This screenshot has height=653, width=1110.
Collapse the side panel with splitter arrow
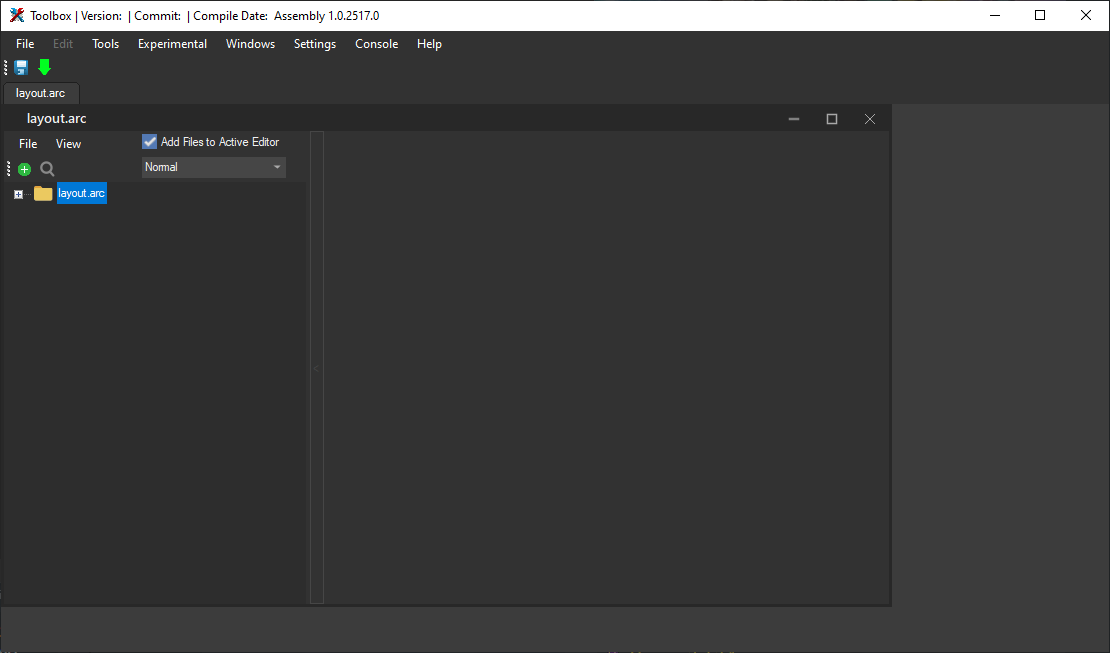[316, 369]
